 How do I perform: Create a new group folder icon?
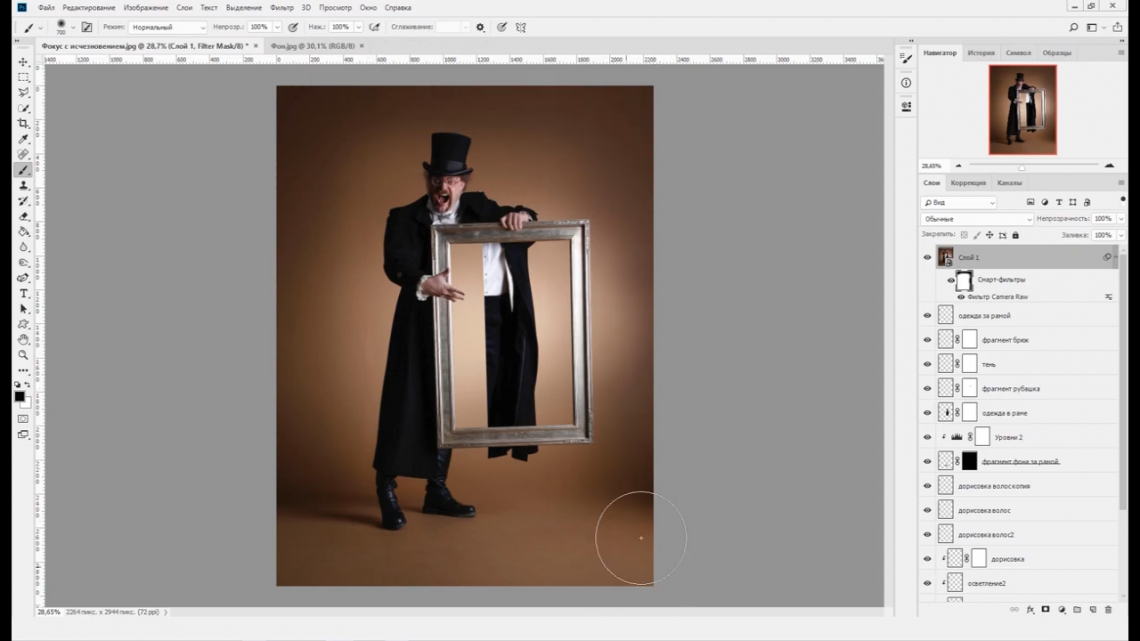[x=1077, y=610]
